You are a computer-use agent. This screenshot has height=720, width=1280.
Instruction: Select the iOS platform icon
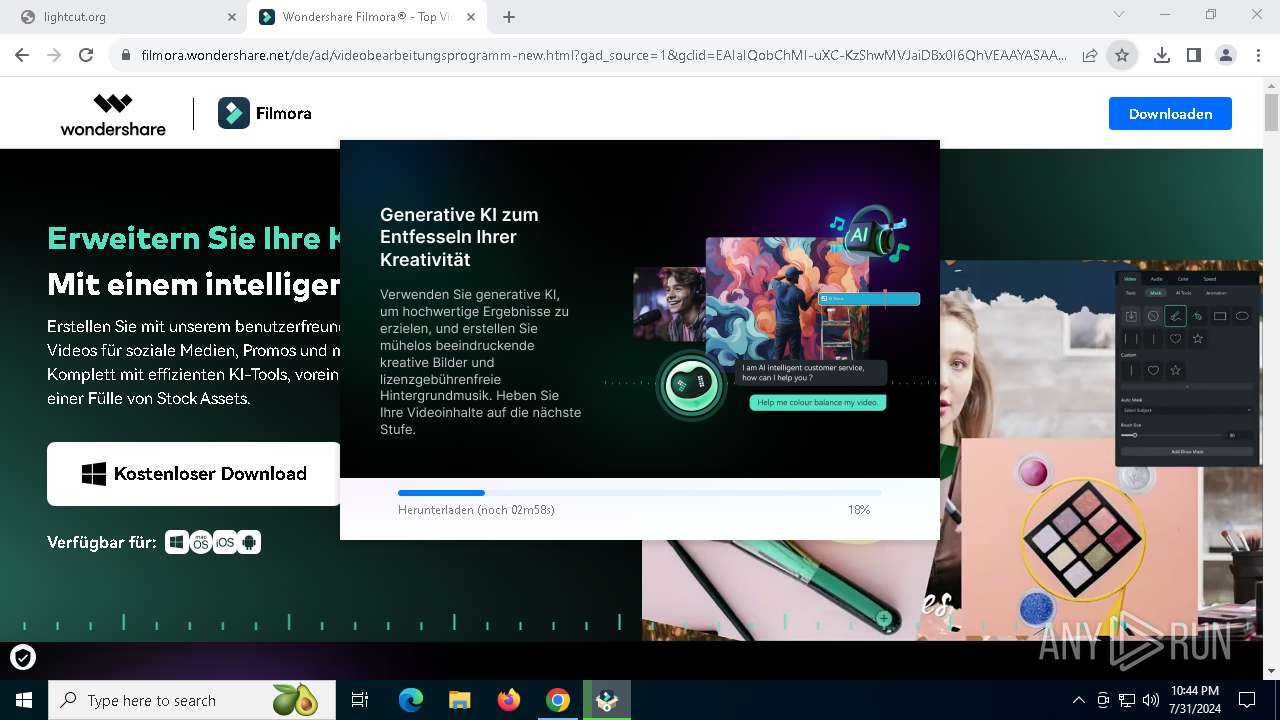(x=225, y=543)
